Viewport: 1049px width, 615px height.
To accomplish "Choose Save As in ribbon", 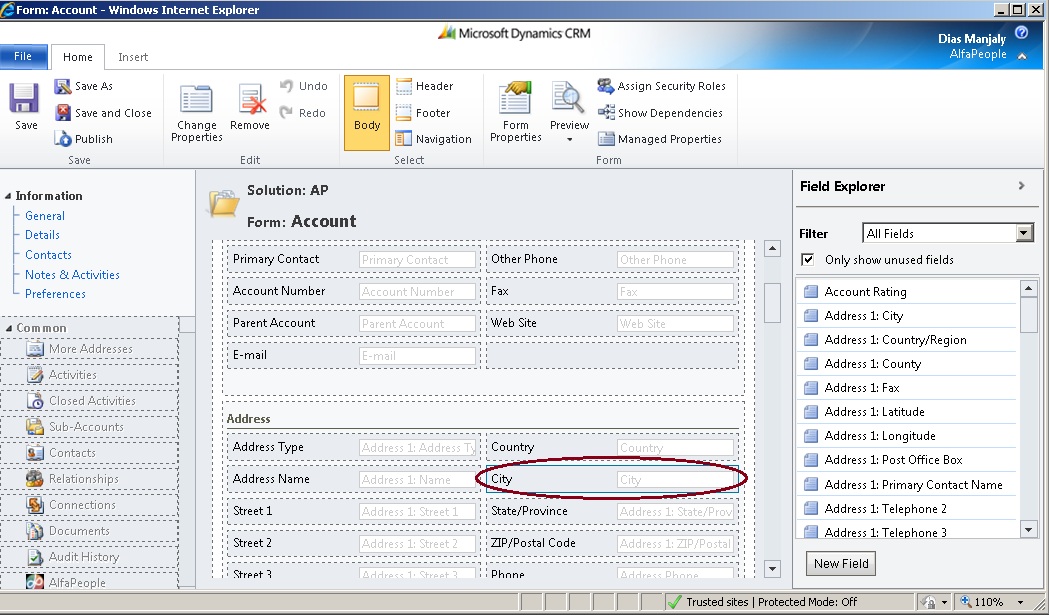I will click(84, 86).
